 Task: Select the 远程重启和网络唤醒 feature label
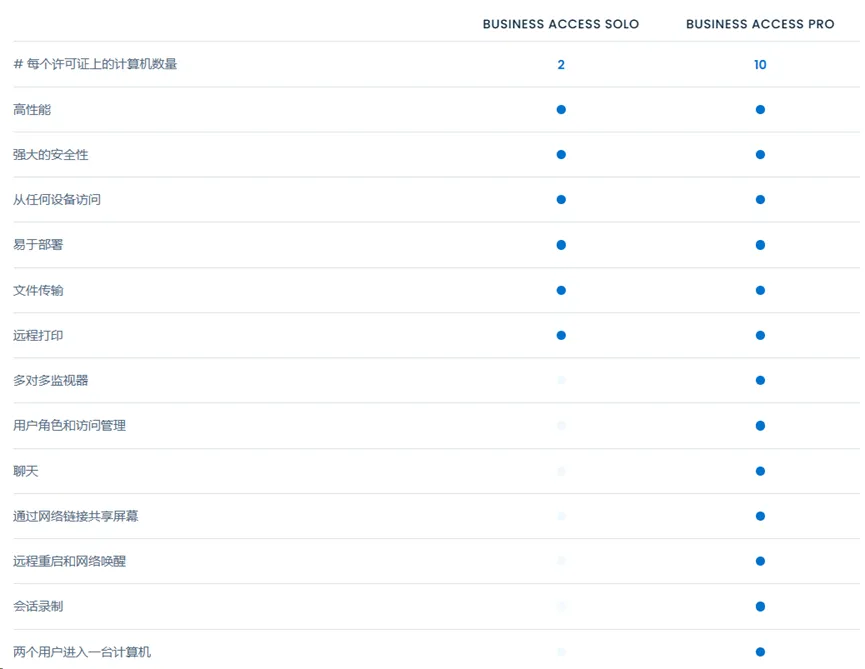pos(70,561)
